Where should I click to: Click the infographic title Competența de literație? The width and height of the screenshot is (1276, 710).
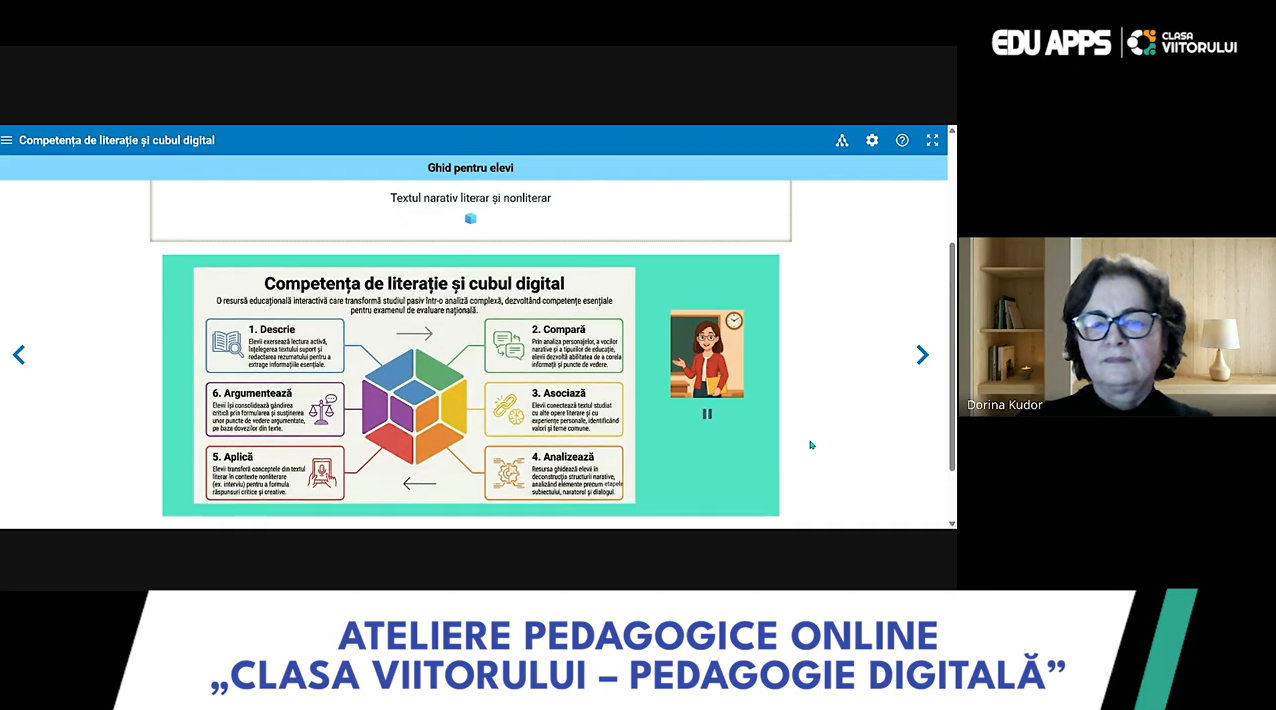[414, 283]
